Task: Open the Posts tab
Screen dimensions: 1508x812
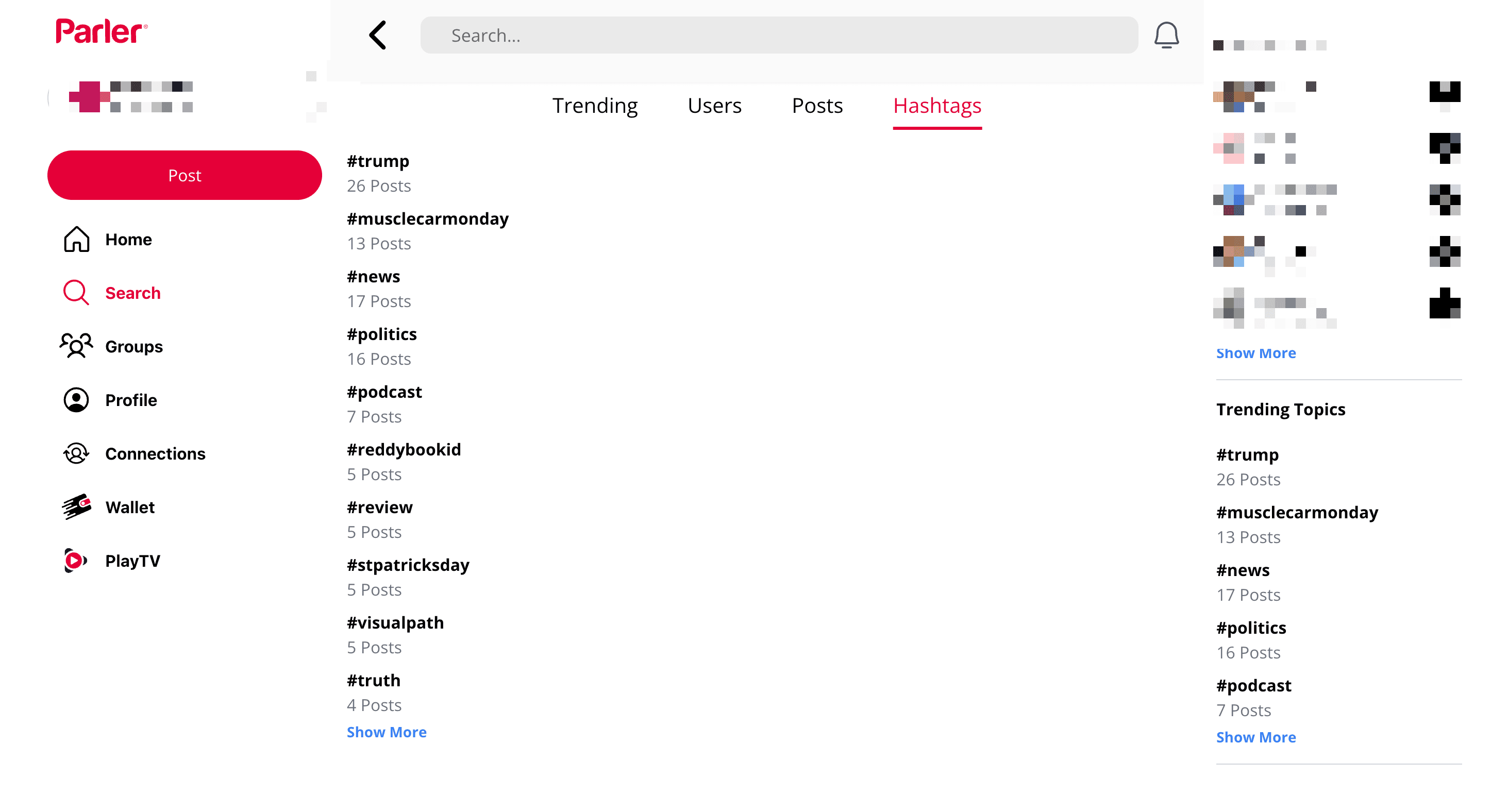Action: tap(817, 106)
